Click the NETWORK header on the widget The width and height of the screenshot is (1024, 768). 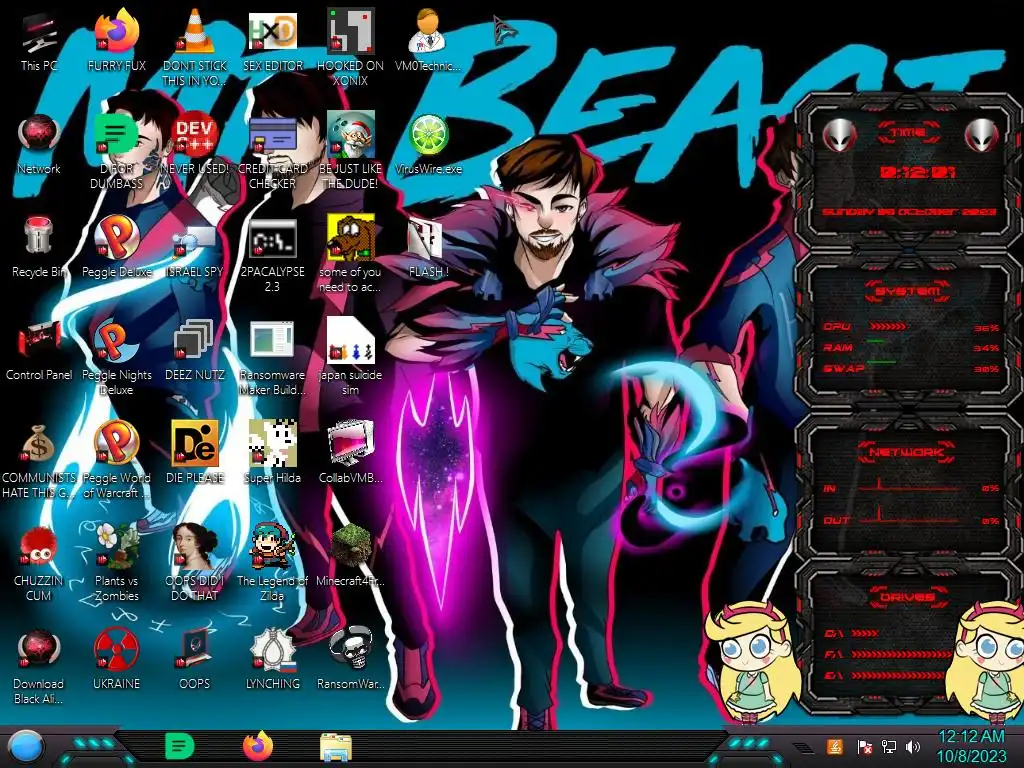coord(907,452)
